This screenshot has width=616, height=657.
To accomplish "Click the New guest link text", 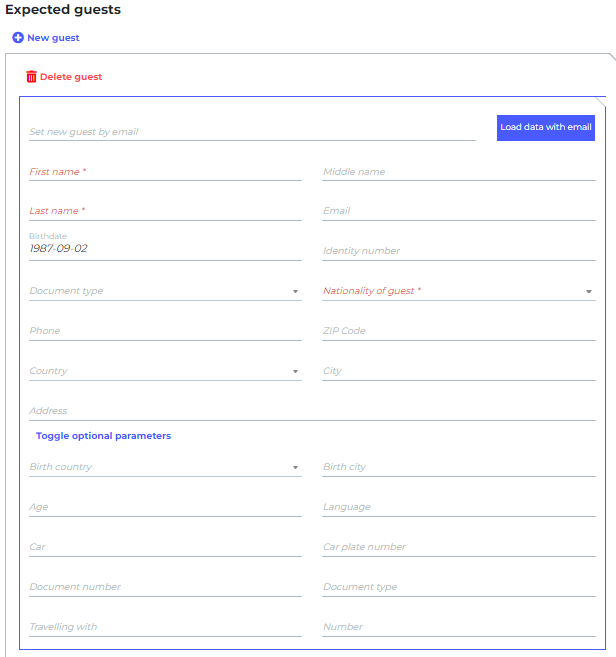I will click(53, 38).
